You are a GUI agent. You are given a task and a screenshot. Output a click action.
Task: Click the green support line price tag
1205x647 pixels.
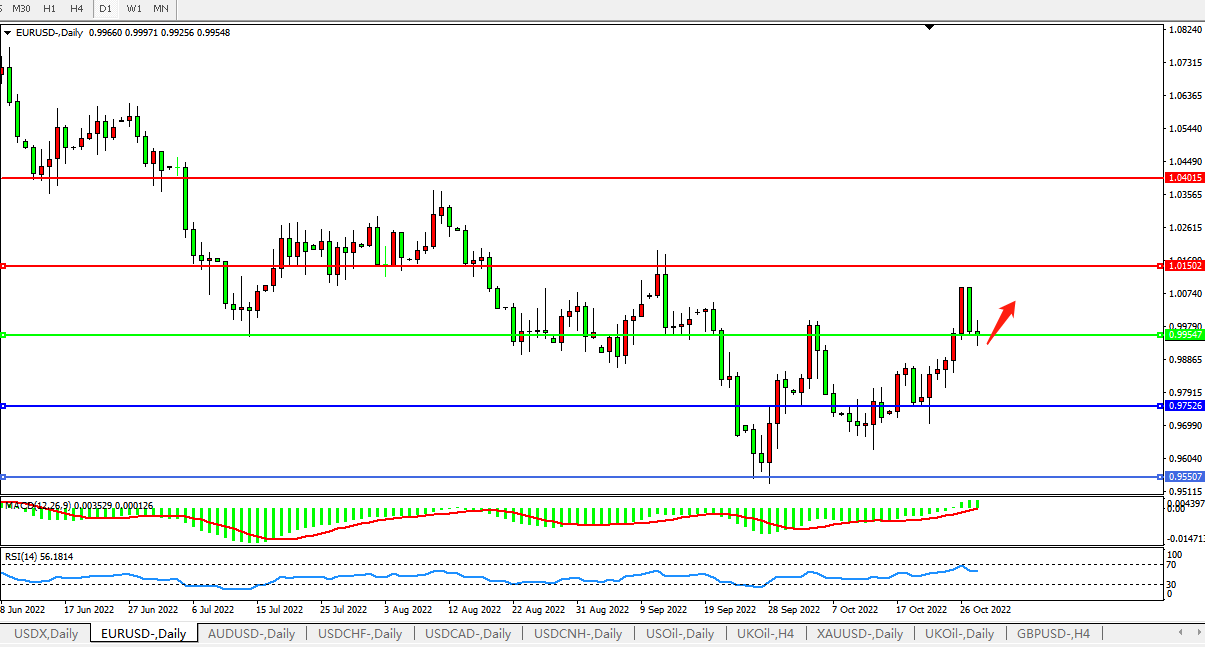(1185, 335)
